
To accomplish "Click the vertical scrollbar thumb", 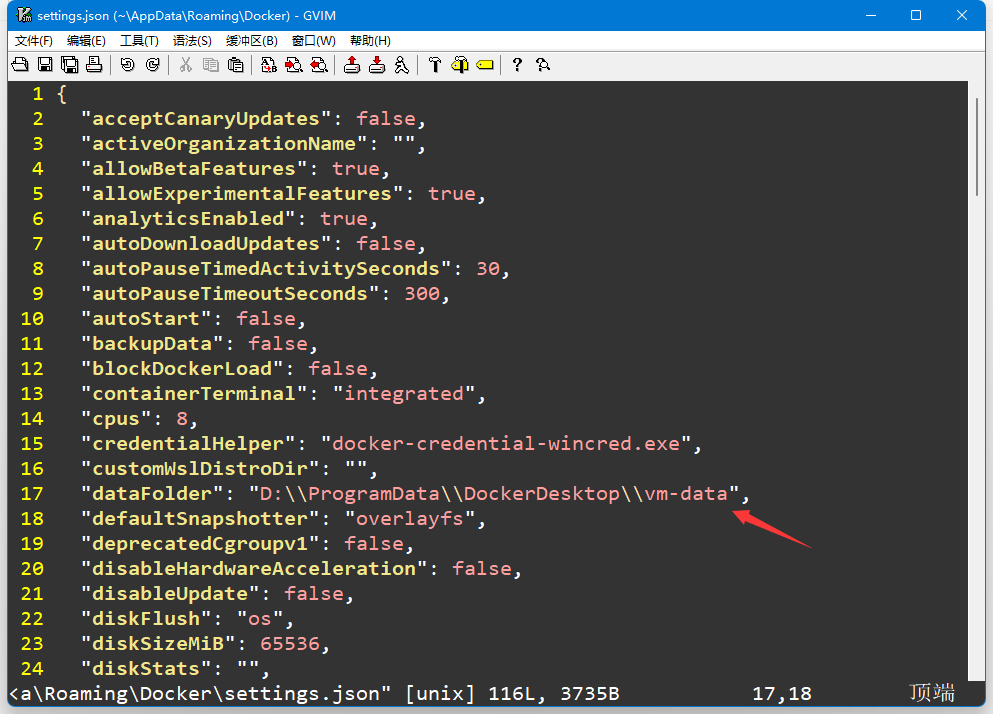I will 976,147.
